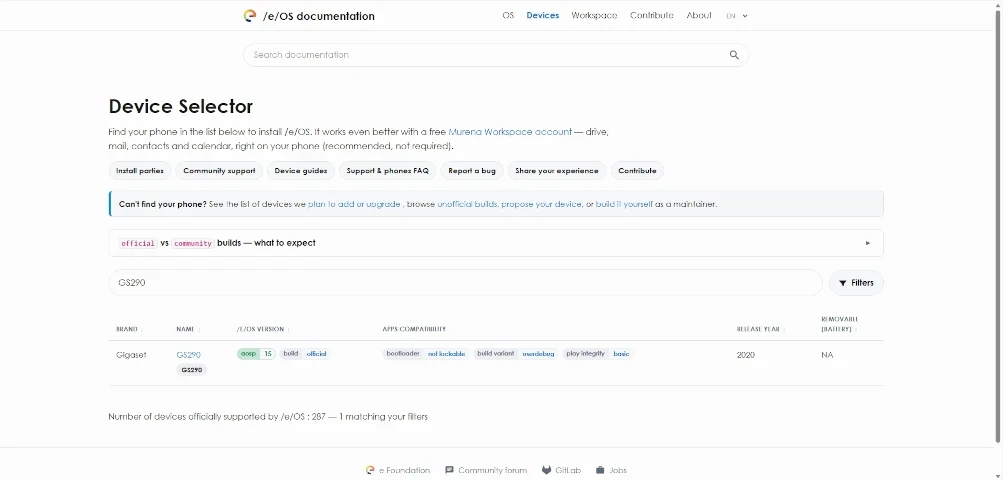Sort by Name using its sort icon
The width and height of the screenshot is (1003, 480).
(200, 330)
